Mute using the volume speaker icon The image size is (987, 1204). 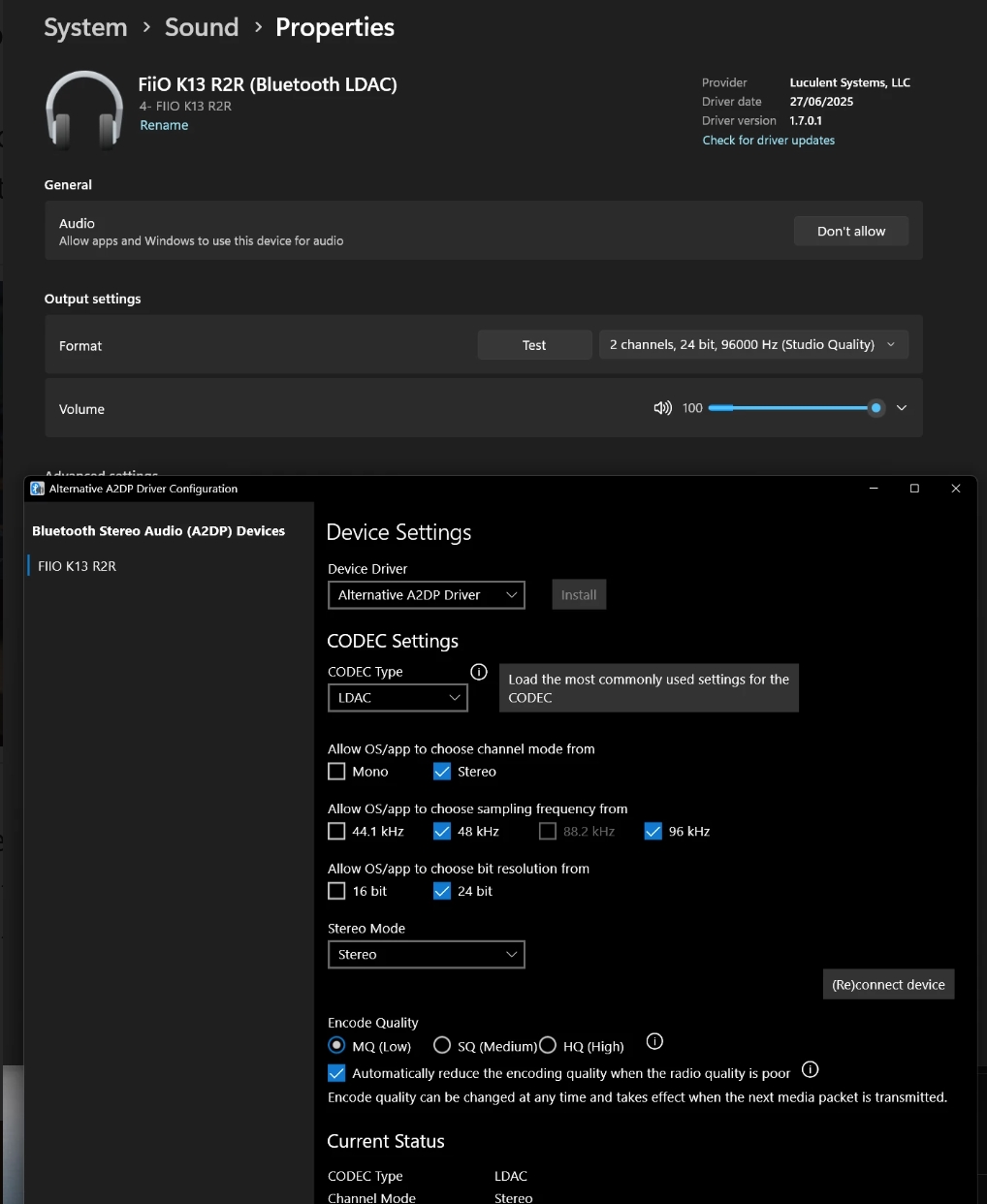click(x=662, y=408)
